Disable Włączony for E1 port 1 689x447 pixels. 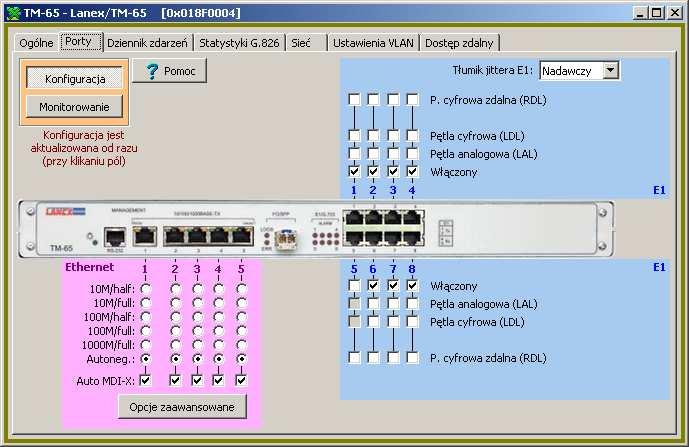click(x=354, y=171)
